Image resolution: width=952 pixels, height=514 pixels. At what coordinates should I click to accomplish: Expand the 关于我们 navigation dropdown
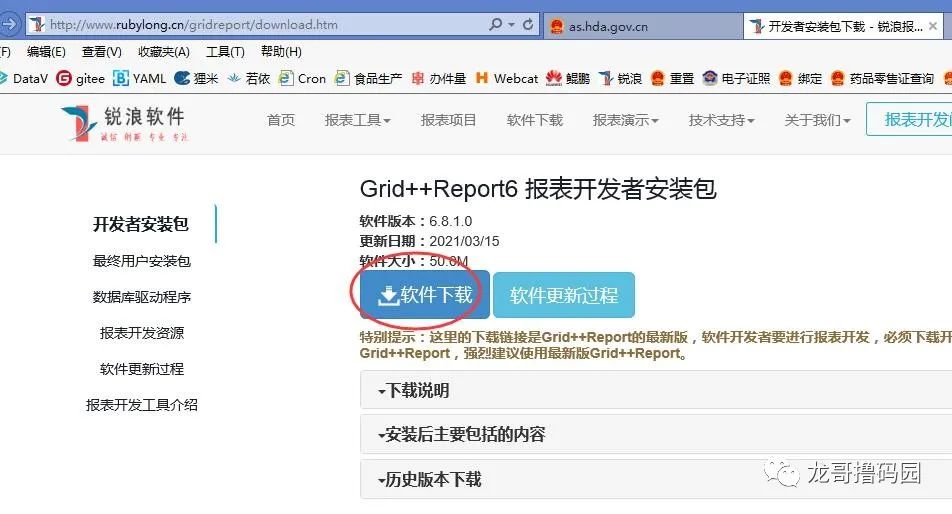tap(817, 120)
